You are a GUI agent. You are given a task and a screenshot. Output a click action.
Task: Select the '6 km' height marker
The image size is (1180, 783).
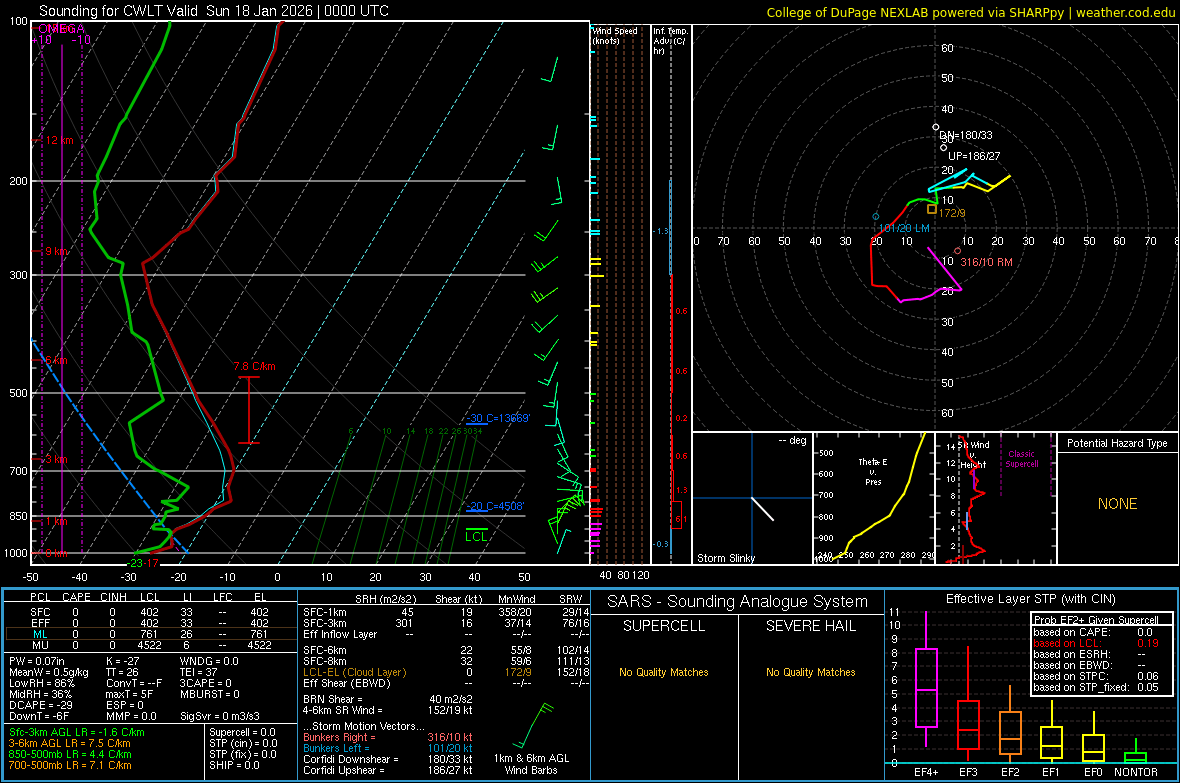56,360
